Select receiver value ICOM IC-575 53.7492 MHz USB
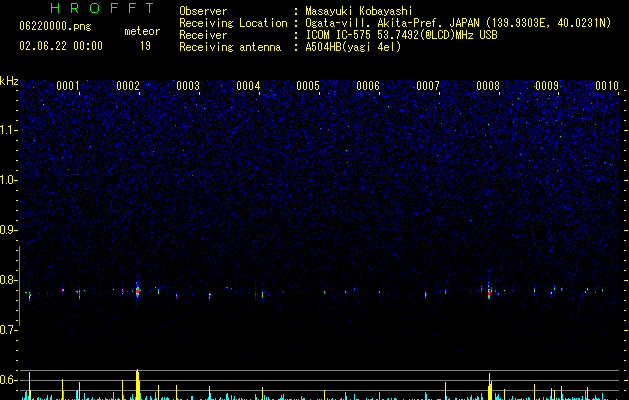 (x=401, y=35)
